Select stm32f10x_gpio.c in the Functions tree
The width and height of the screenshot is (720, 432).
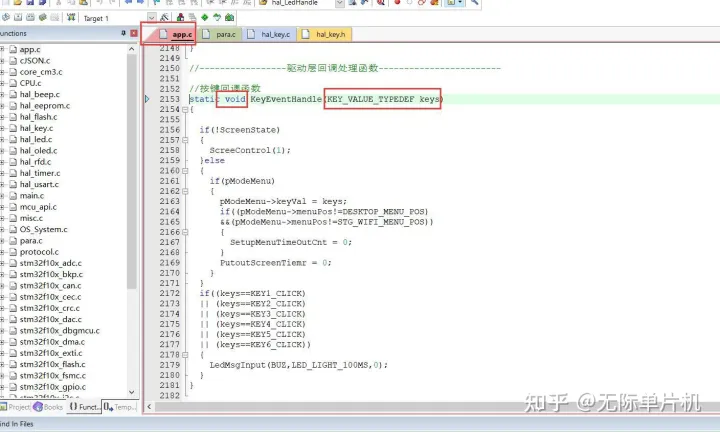point(52,387)
